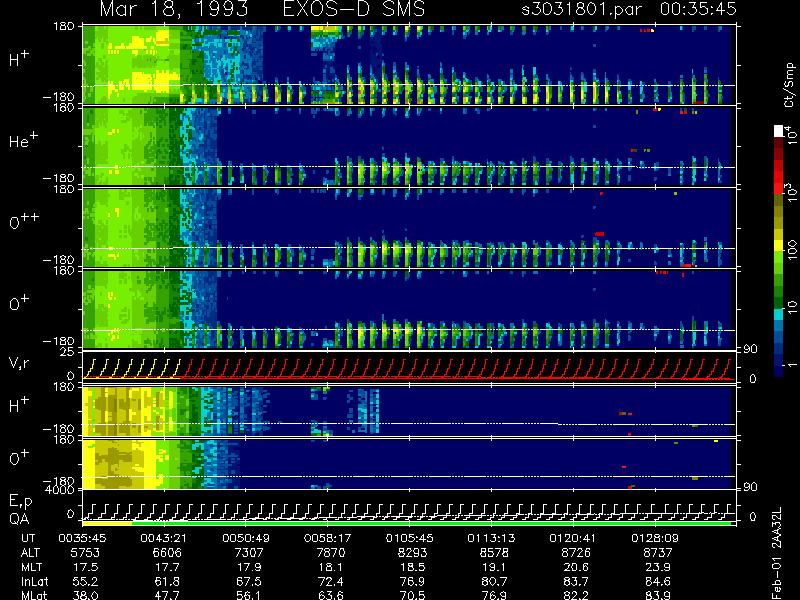Click the vertical "Feb-01 2AA32L" stamp text
The image size is (800, 600).
tap(777, 554)
